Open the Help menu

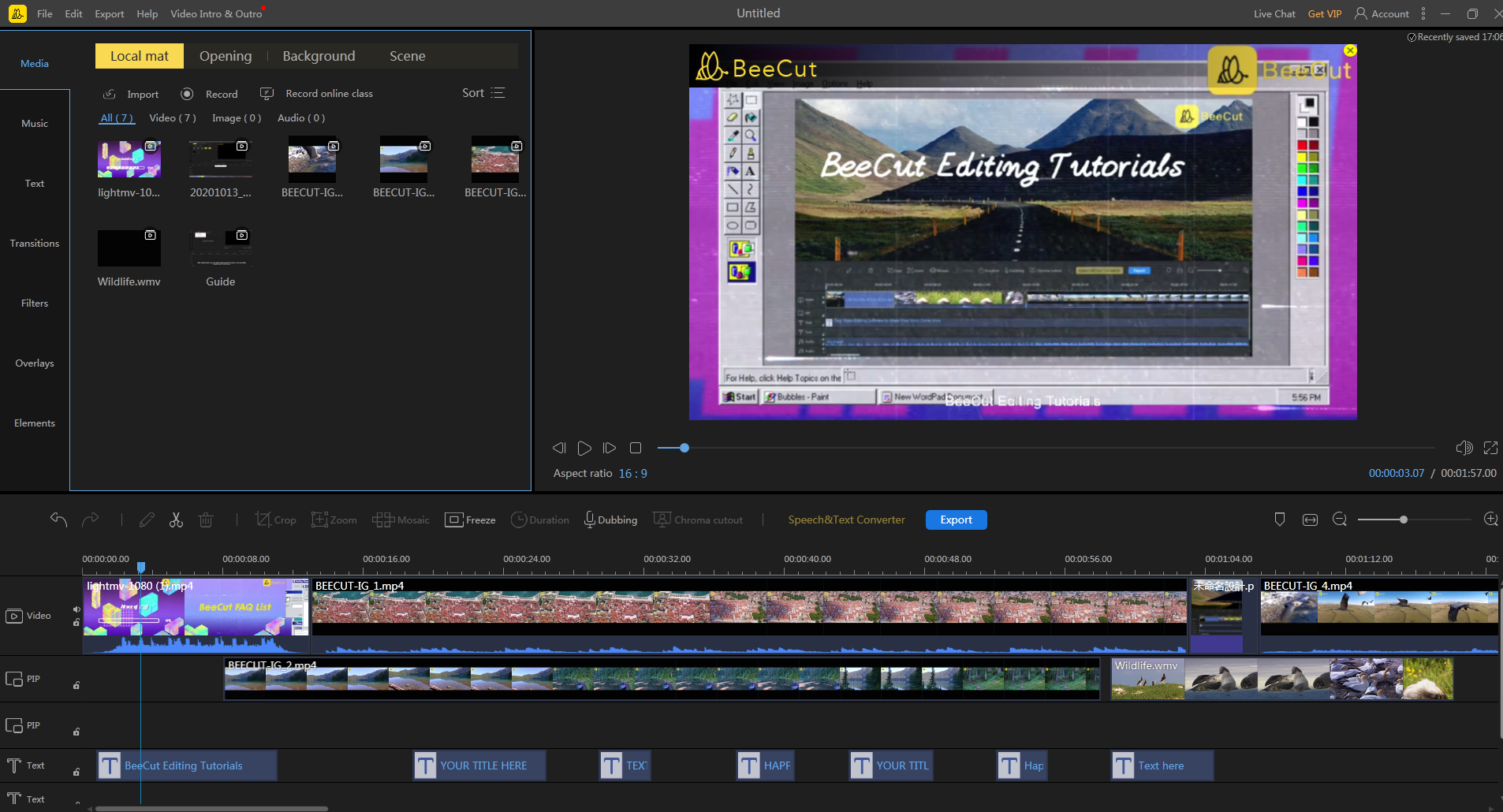pyautogui.click(x=147, y=13)
